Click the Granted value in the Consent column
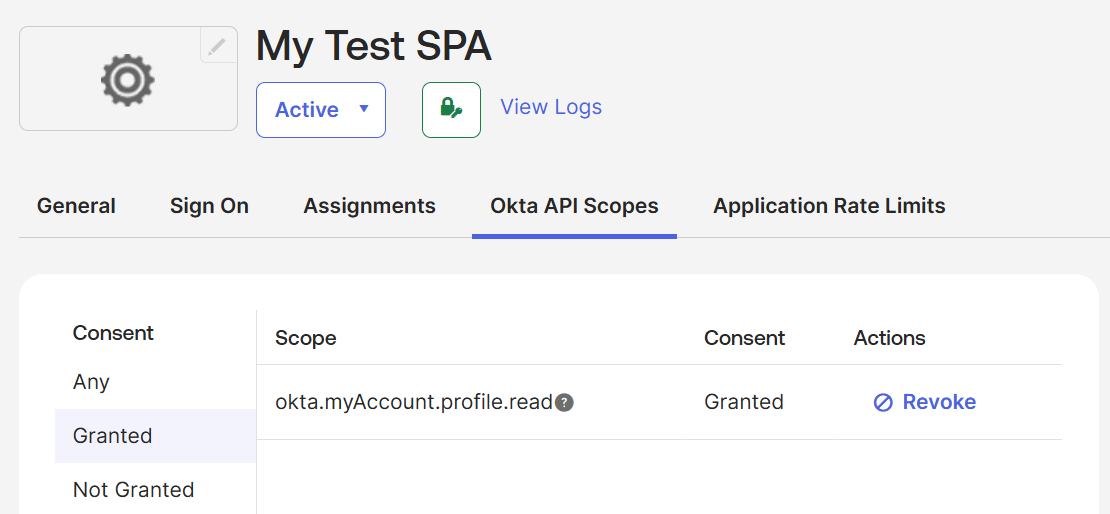Viewport: 1110px width, 514px height. tap(743, 402)
